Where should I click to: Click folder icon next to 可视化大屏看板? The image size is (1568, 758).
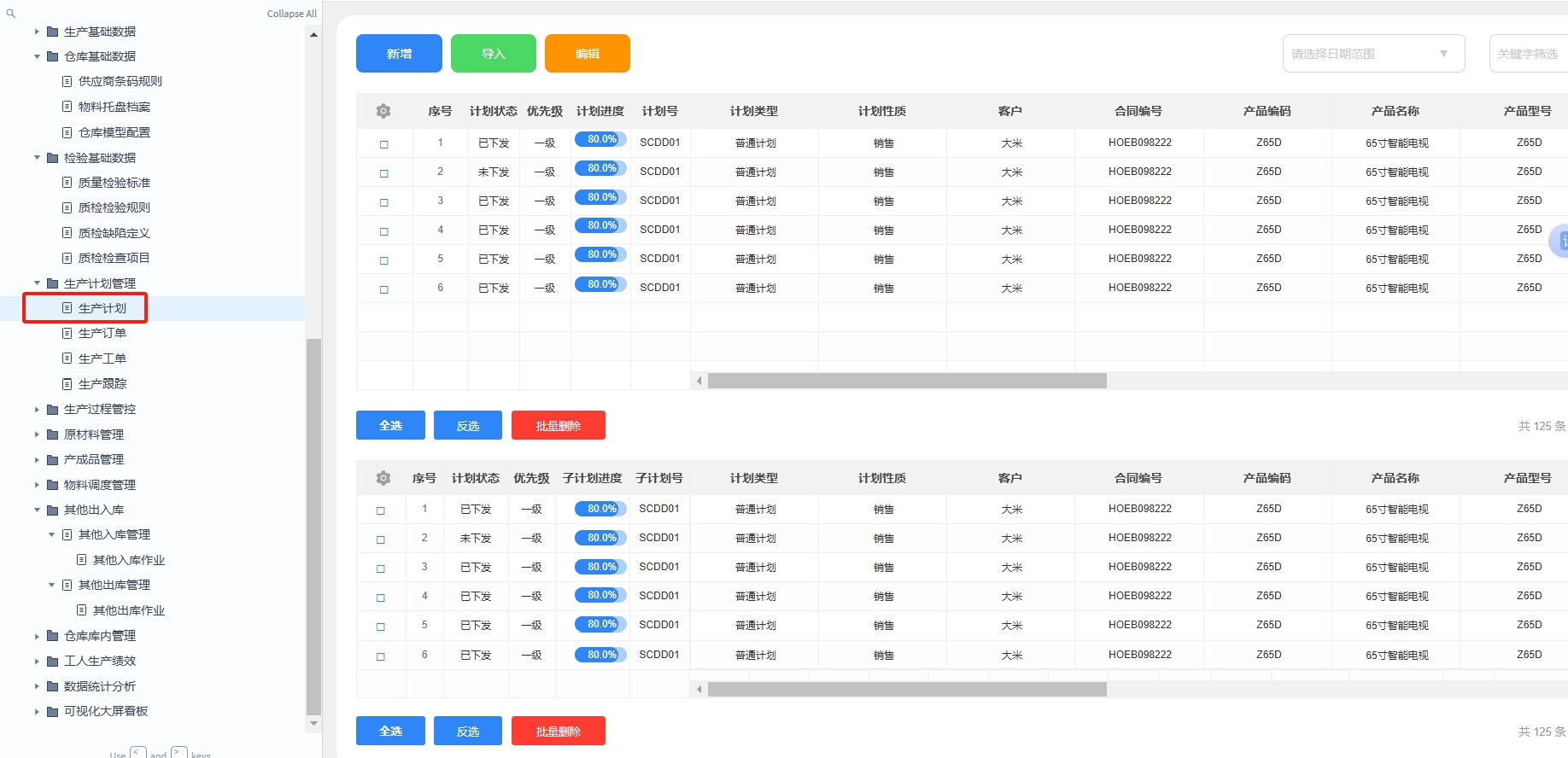click(53, 711)
